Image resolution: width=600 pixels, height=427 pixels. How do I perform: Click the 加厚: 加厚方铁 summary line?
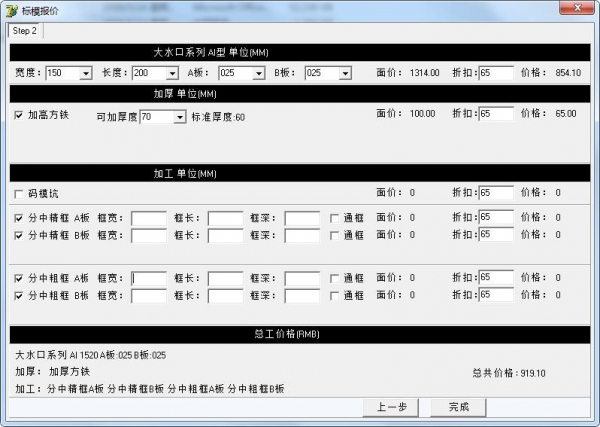(x=53, y=372)
